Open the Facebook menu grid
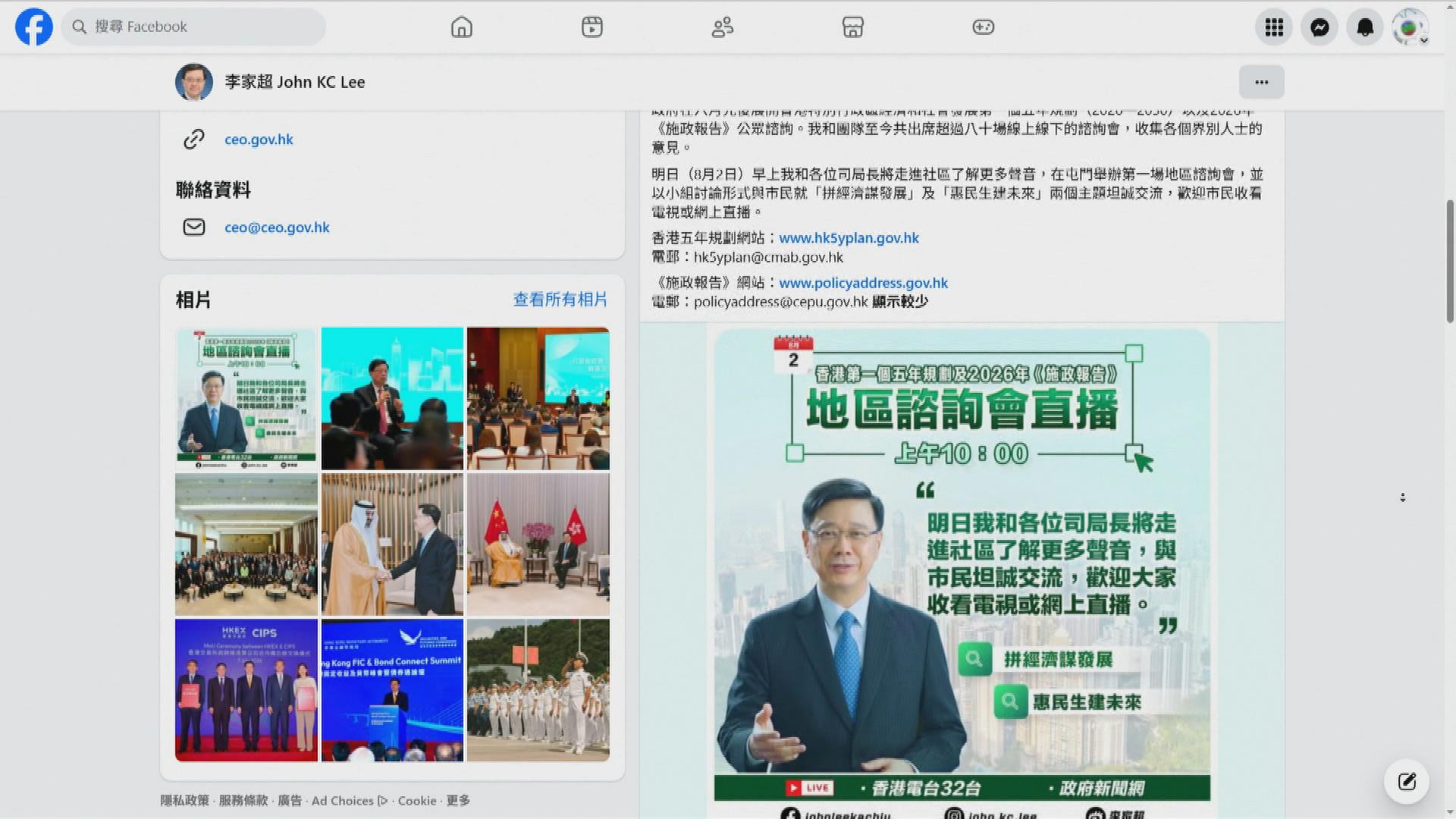Viewport: 1456px width, 819px height. tap(1274, 27)
